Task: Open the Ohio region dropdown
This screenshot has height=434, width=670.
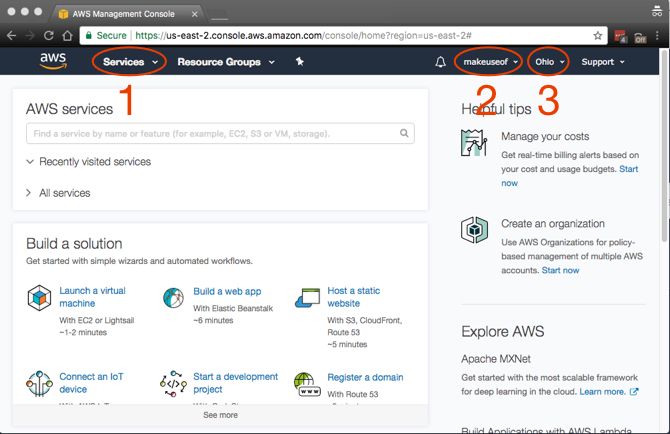Action: [x=550, y=62]
